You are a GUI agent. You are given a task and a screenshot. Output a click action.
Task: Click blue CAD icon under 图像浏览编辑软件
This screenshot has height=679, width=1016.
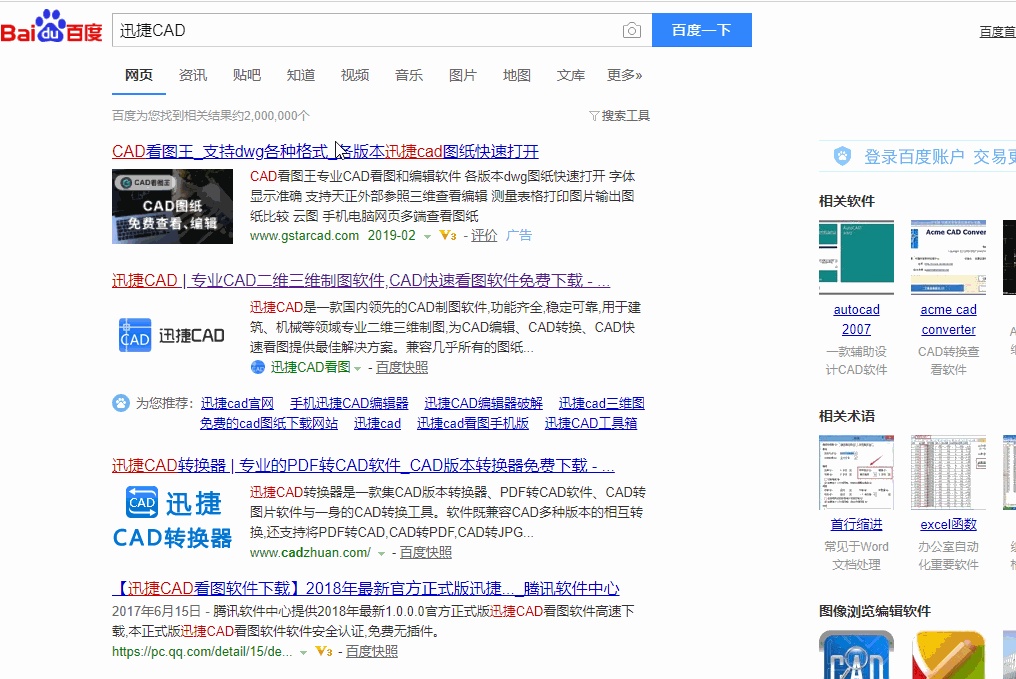coord(857,654)
